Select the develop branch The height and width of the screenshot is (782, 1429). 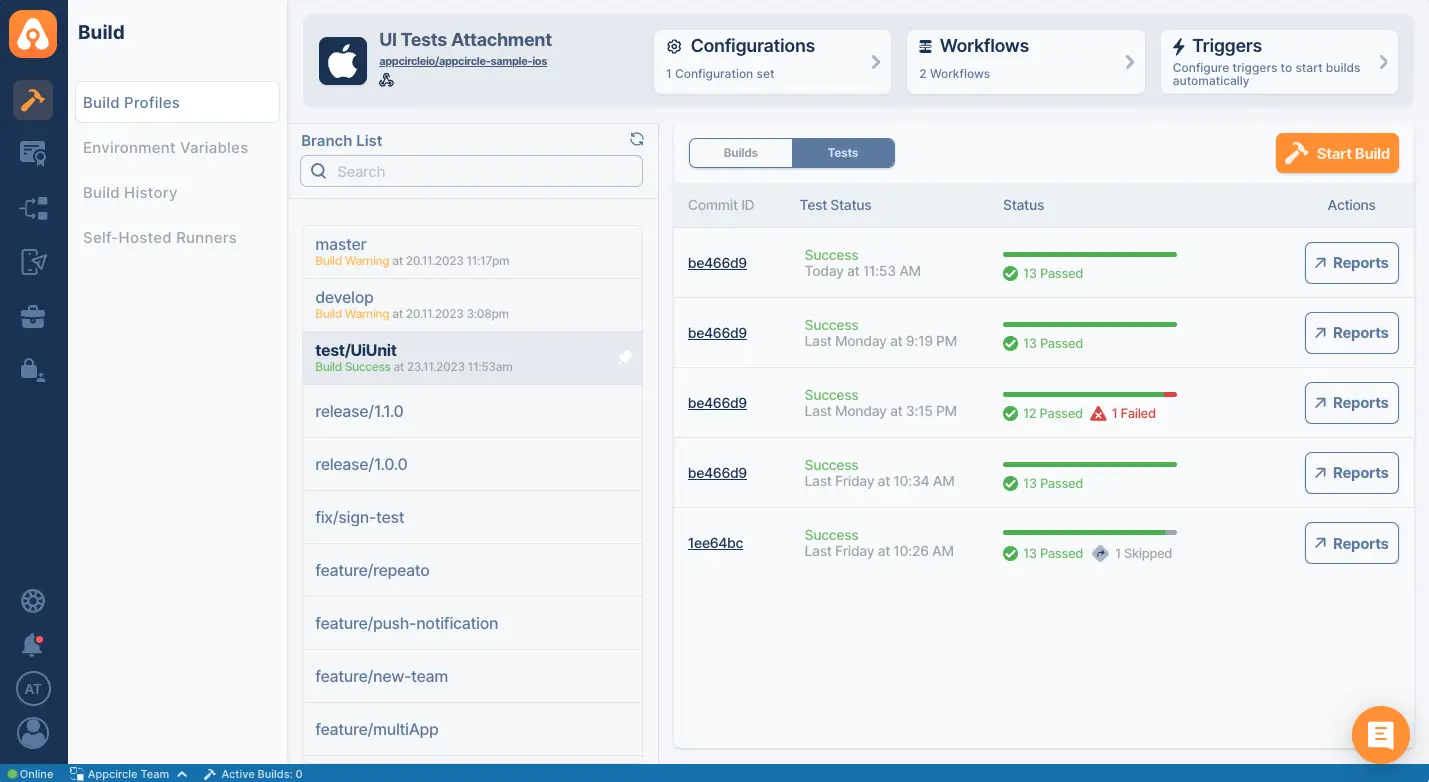[472, 305]
